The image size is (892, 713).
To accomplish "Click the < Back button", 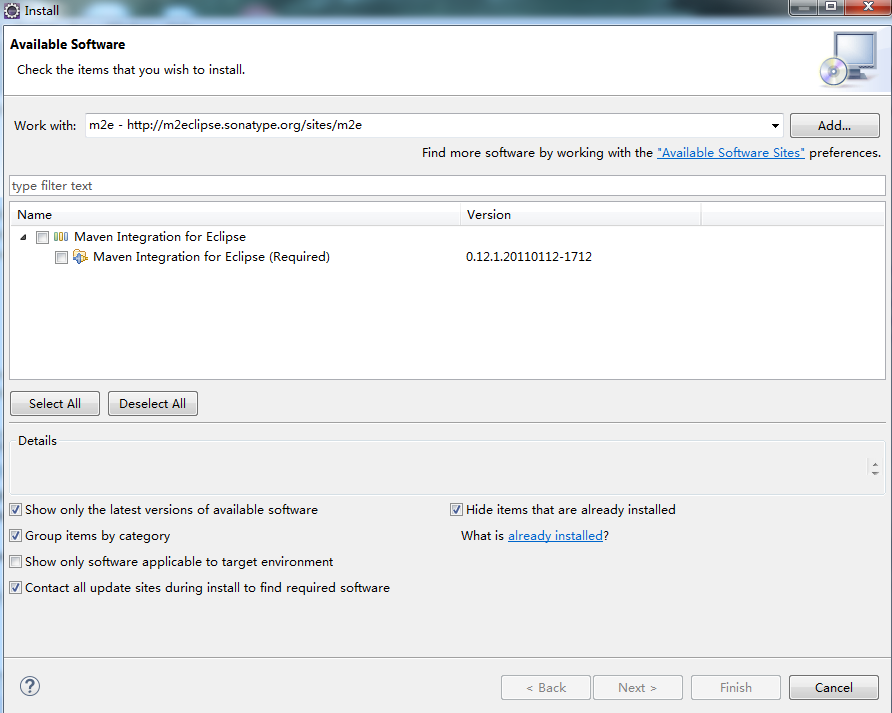I will pyautogui.click(x=546, y=687).
